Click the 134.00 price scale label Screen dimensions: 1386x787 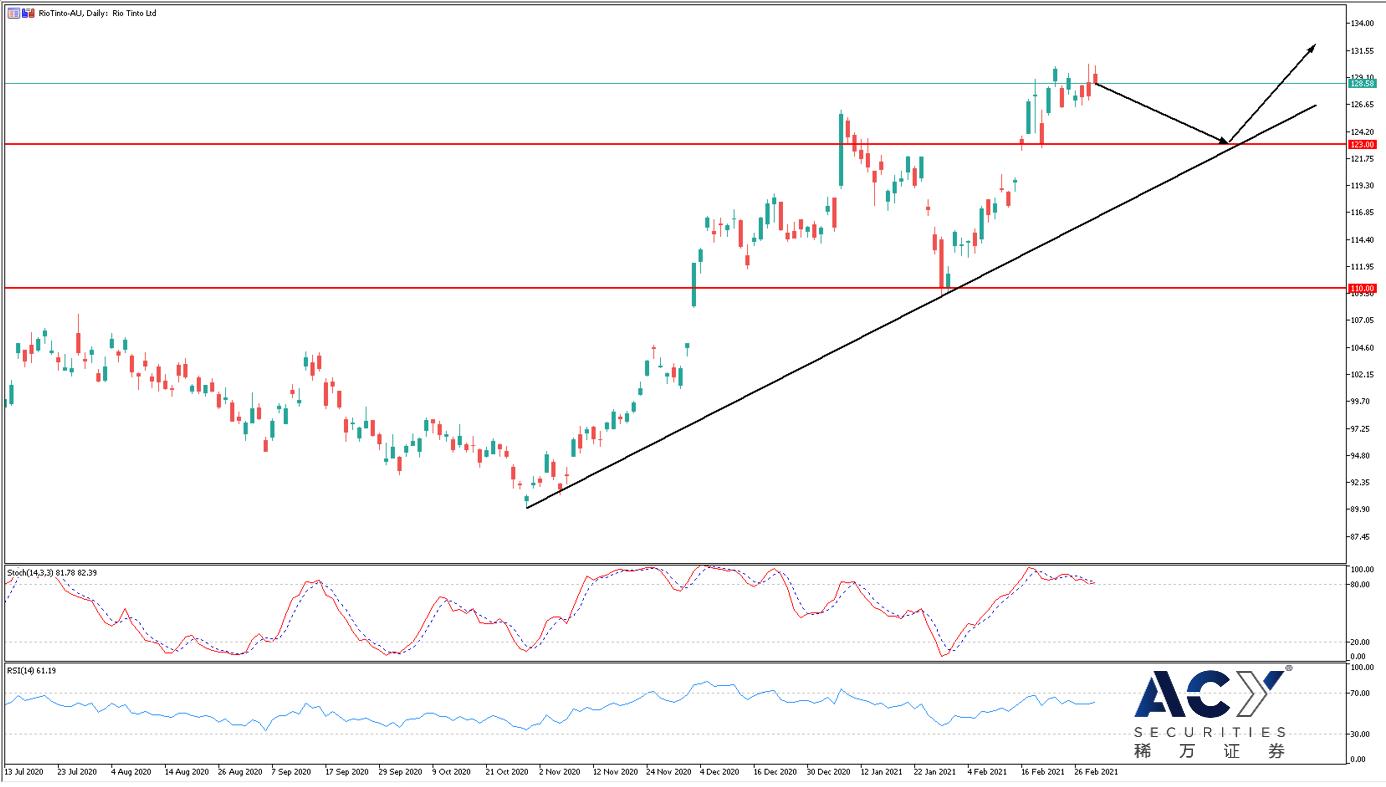point(1363,23)
